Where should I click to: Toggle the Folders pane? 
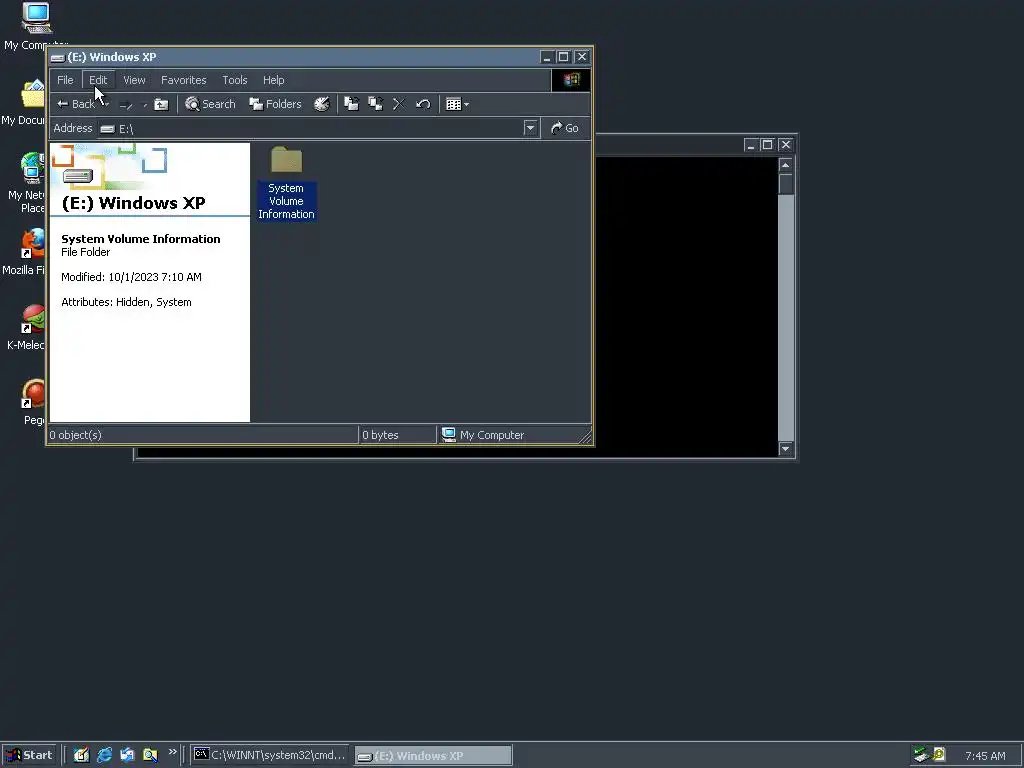[x=275, y=104]
